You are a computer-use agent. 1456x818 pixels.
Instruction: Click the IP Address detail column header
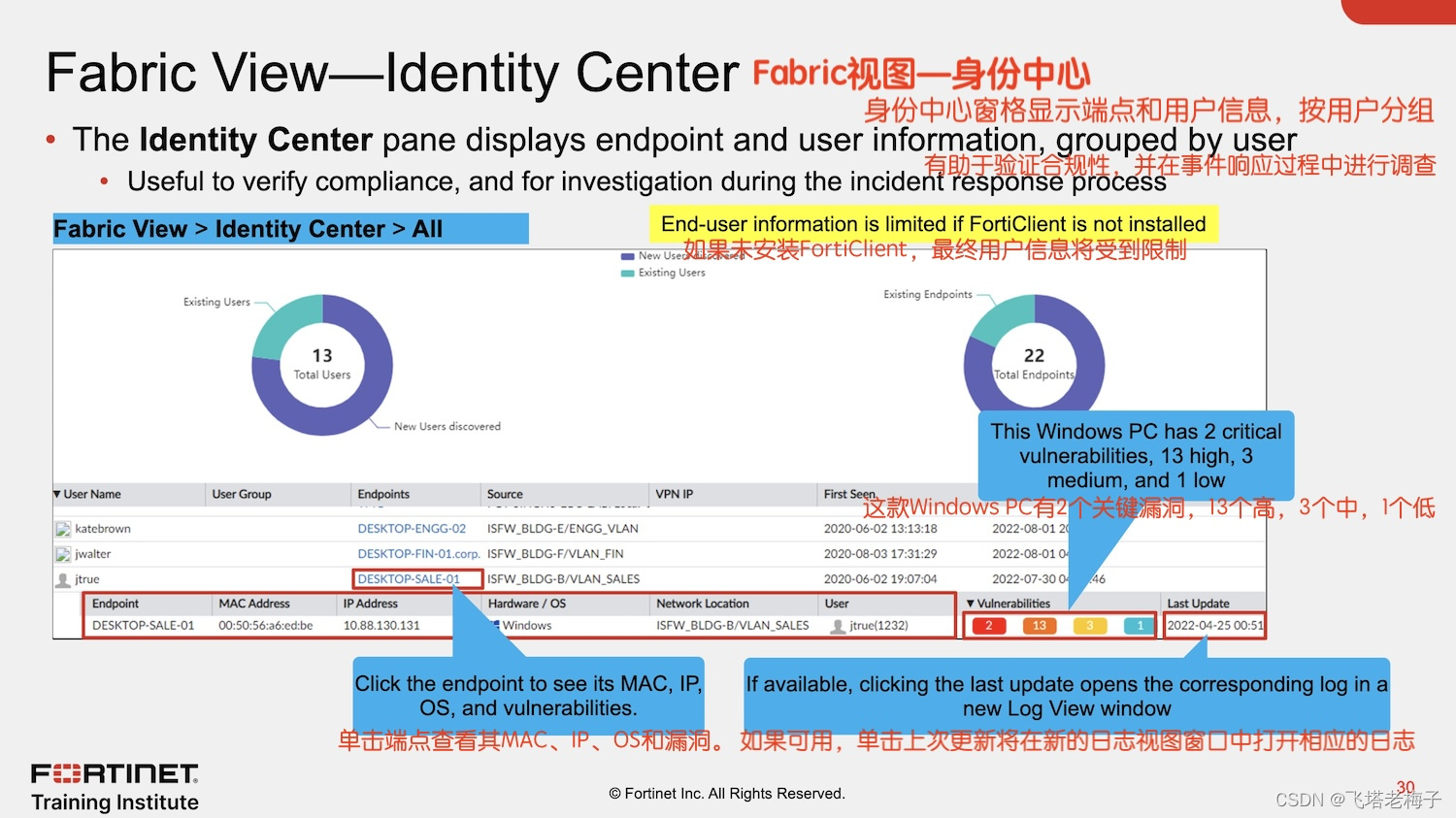pyautogui.click(x=371, y=604)
